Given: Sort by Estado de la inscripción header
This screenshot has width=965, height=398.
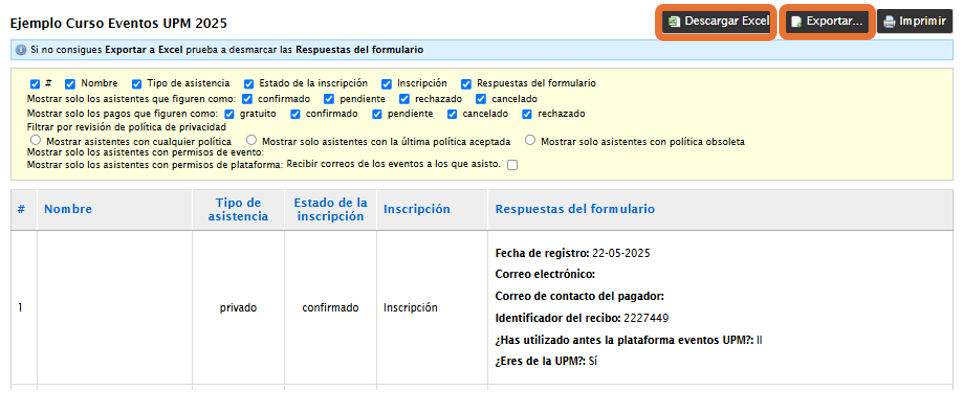Looking at the screenshot, I should pos(330,209).
